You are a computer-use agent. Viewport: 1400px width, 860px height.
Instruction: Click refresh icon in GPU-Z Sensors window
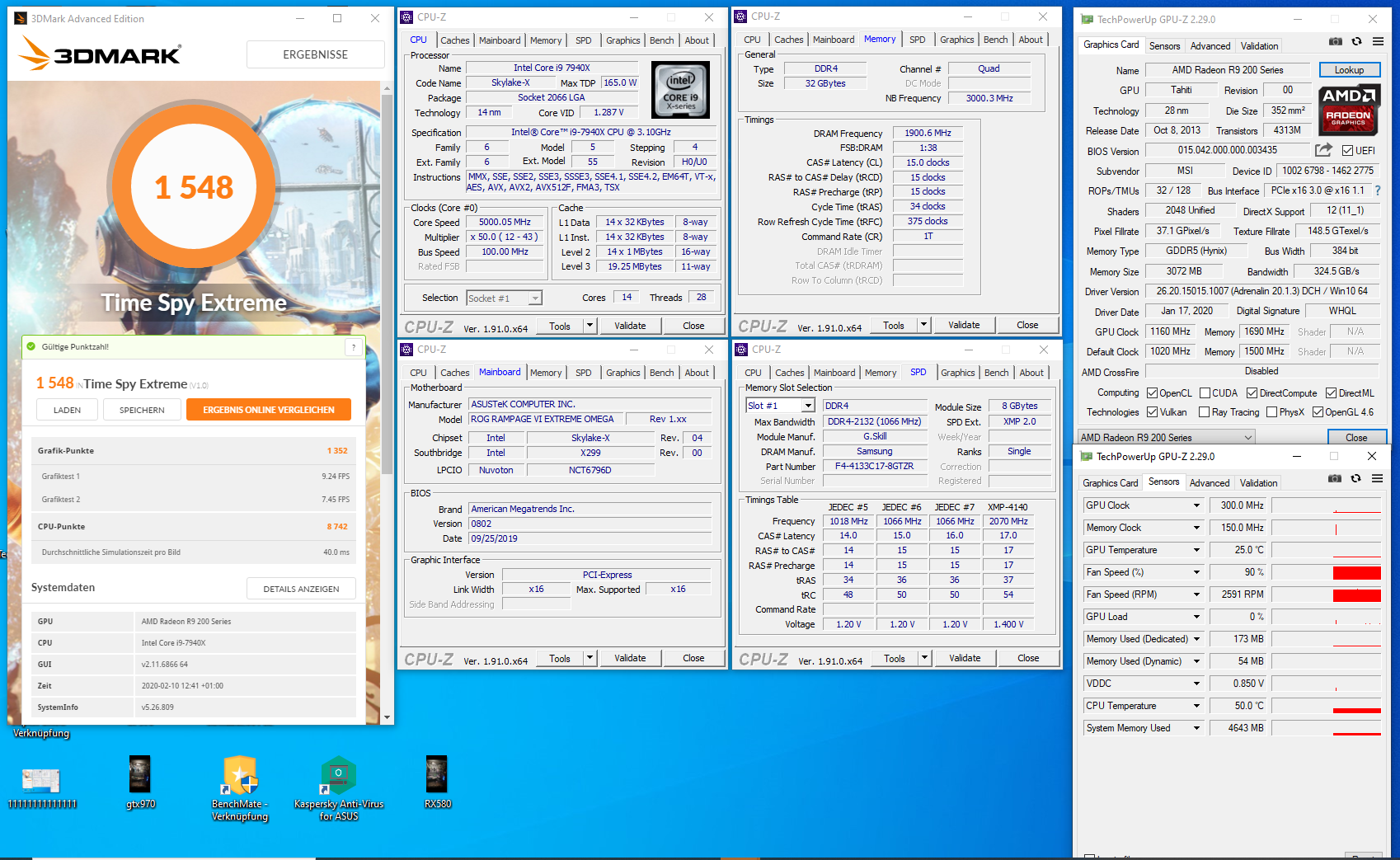(1355, 478)
